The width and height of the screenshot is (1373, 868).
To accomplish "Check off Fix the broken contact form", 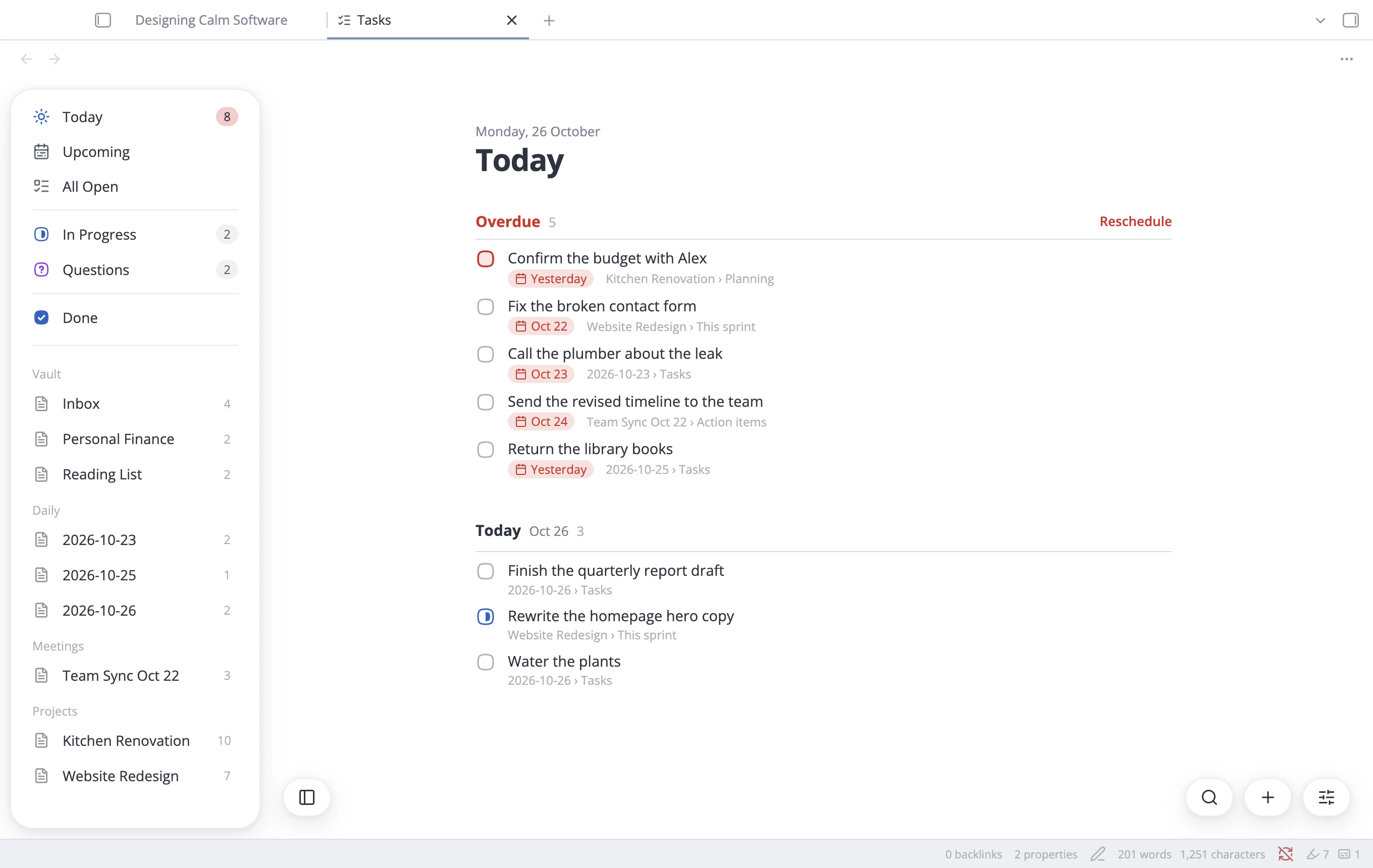I will tap(485, 307).
